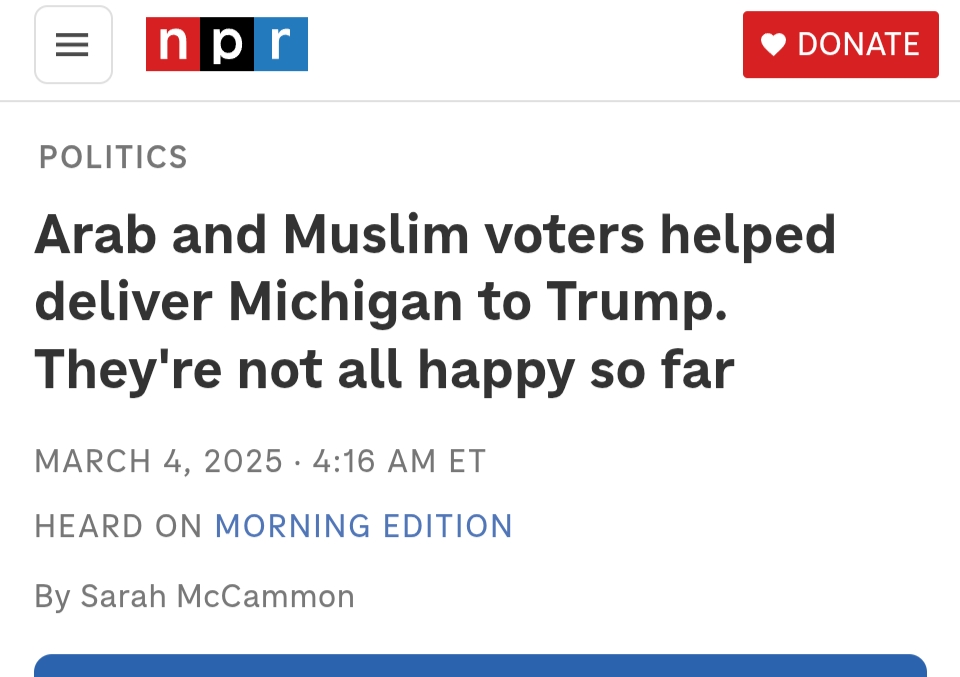This screenshot has width=960, height=677.
Task: Click the word 'By' in byline
Action: pos(52,596)
